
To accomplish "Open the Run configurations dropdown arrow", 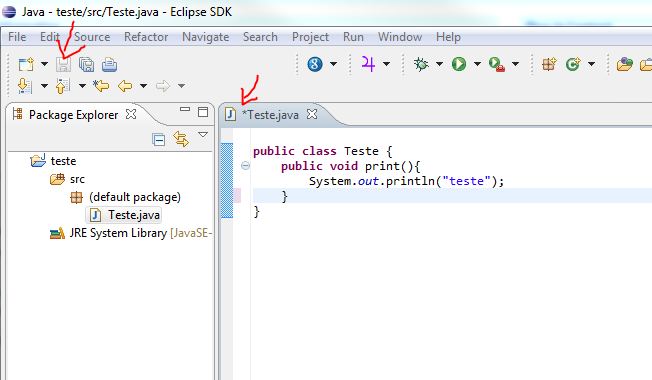I will (x=477, y=64).
